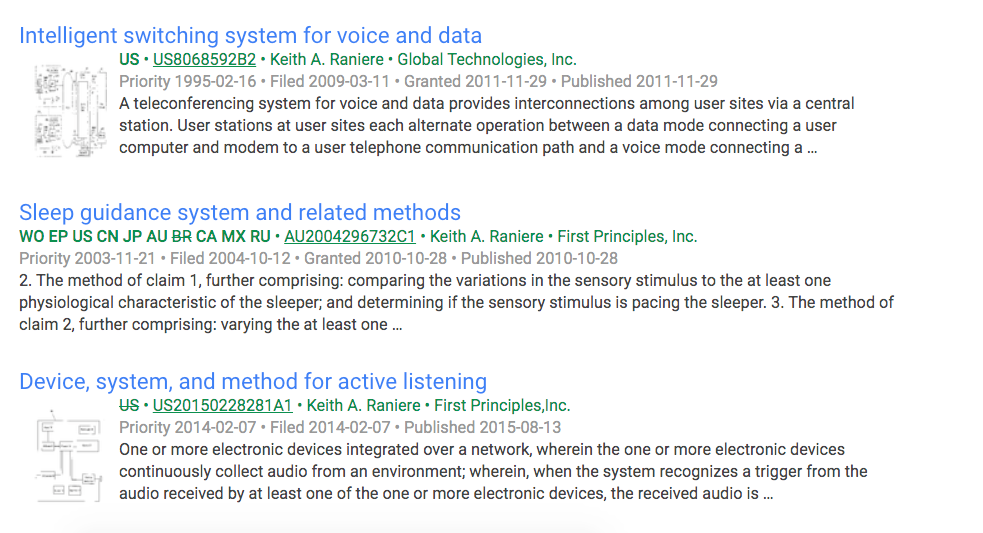
Task: Click 'Keith A. Raniere' in the sleep guidance result
Action: click(x=486, y=236)
